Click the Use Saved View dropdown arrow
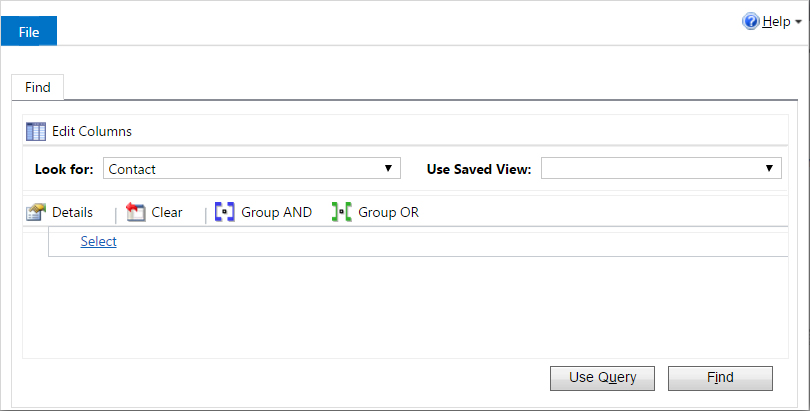The image size is (810, 411). point(769,168)
